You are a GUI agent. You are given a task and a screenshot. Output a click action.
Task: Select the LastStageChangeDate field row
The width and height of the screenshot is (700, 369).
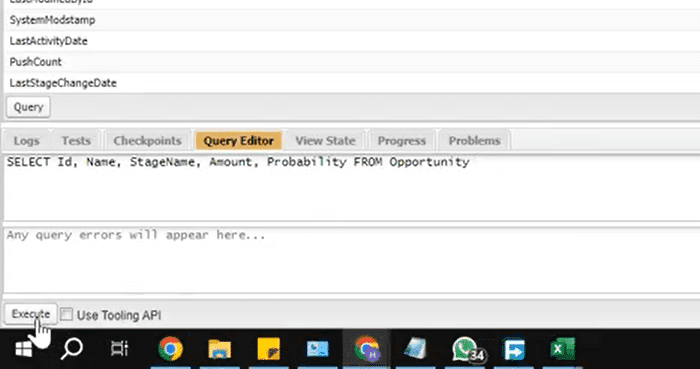(x=352, y=83)
